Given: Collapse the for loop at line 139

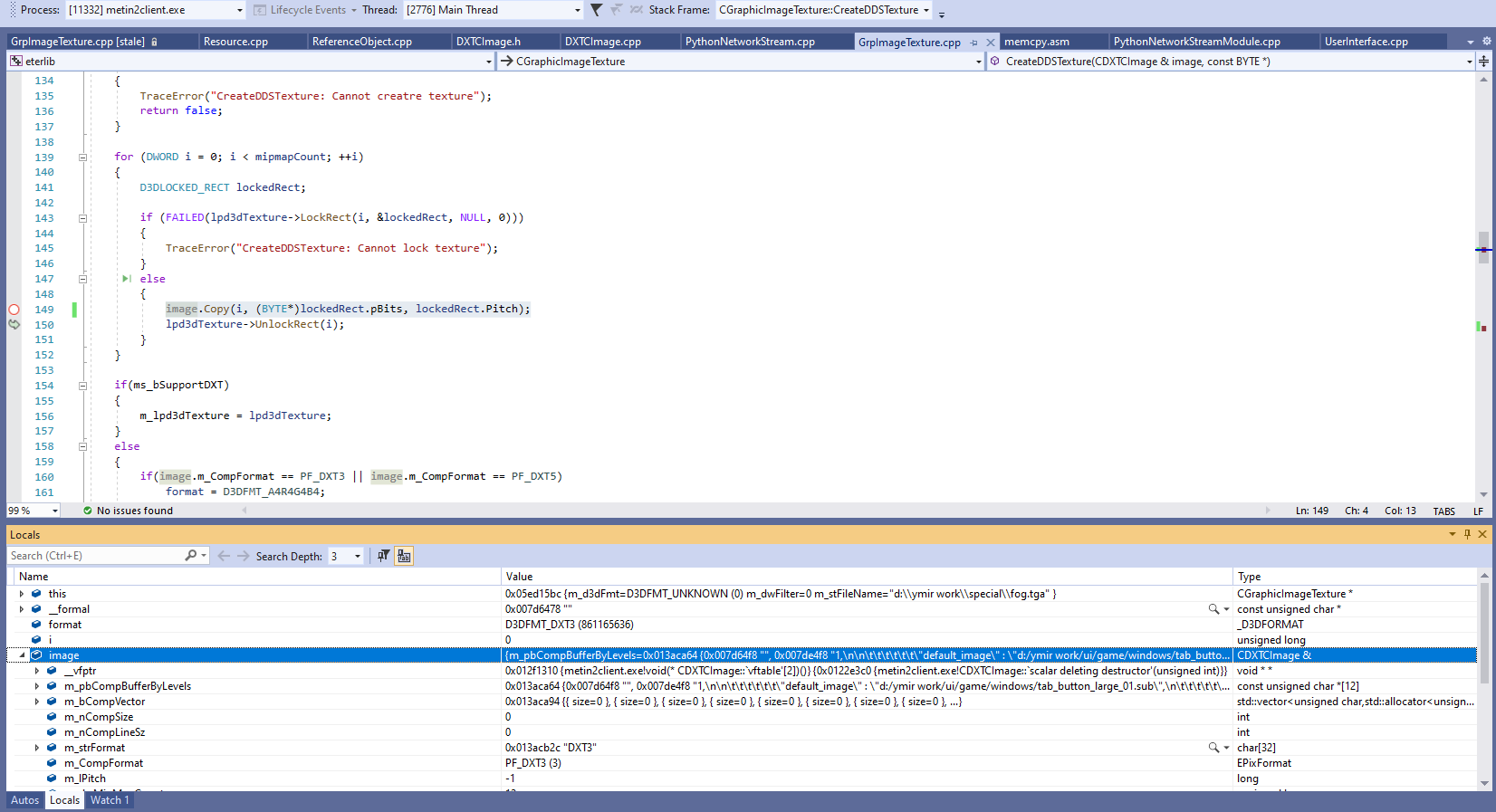Looking at the screenshot, I should [x=82, y=158].
